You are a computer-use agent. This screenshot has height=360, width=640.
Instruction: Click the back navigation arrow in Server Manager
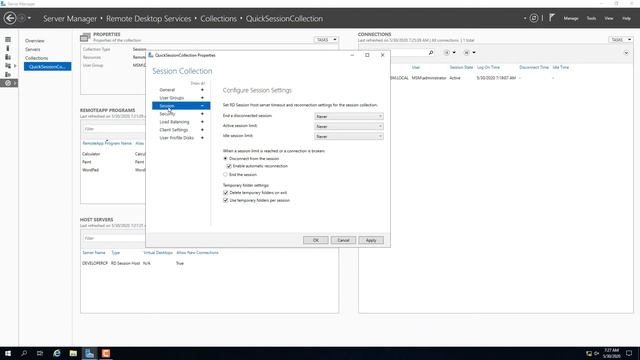pos(10,18)
